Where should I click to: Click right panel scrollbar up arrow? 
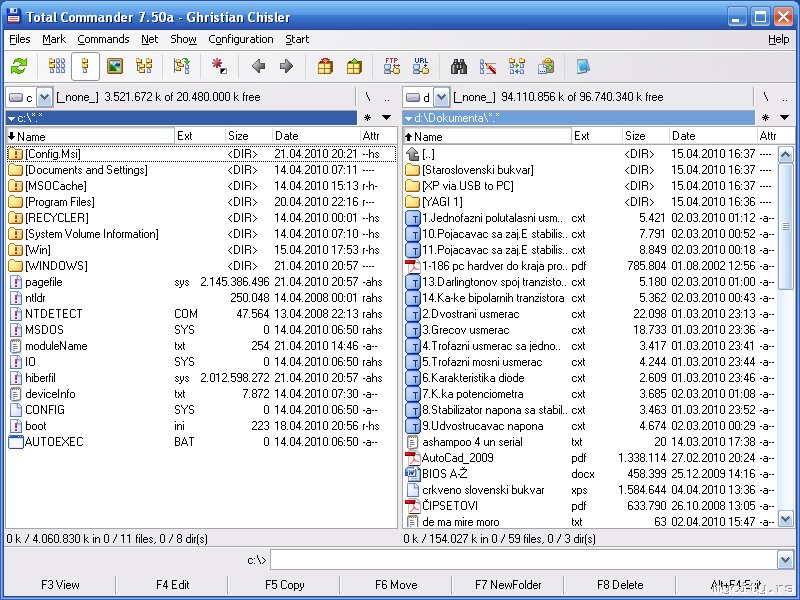(x=785, y=154)
